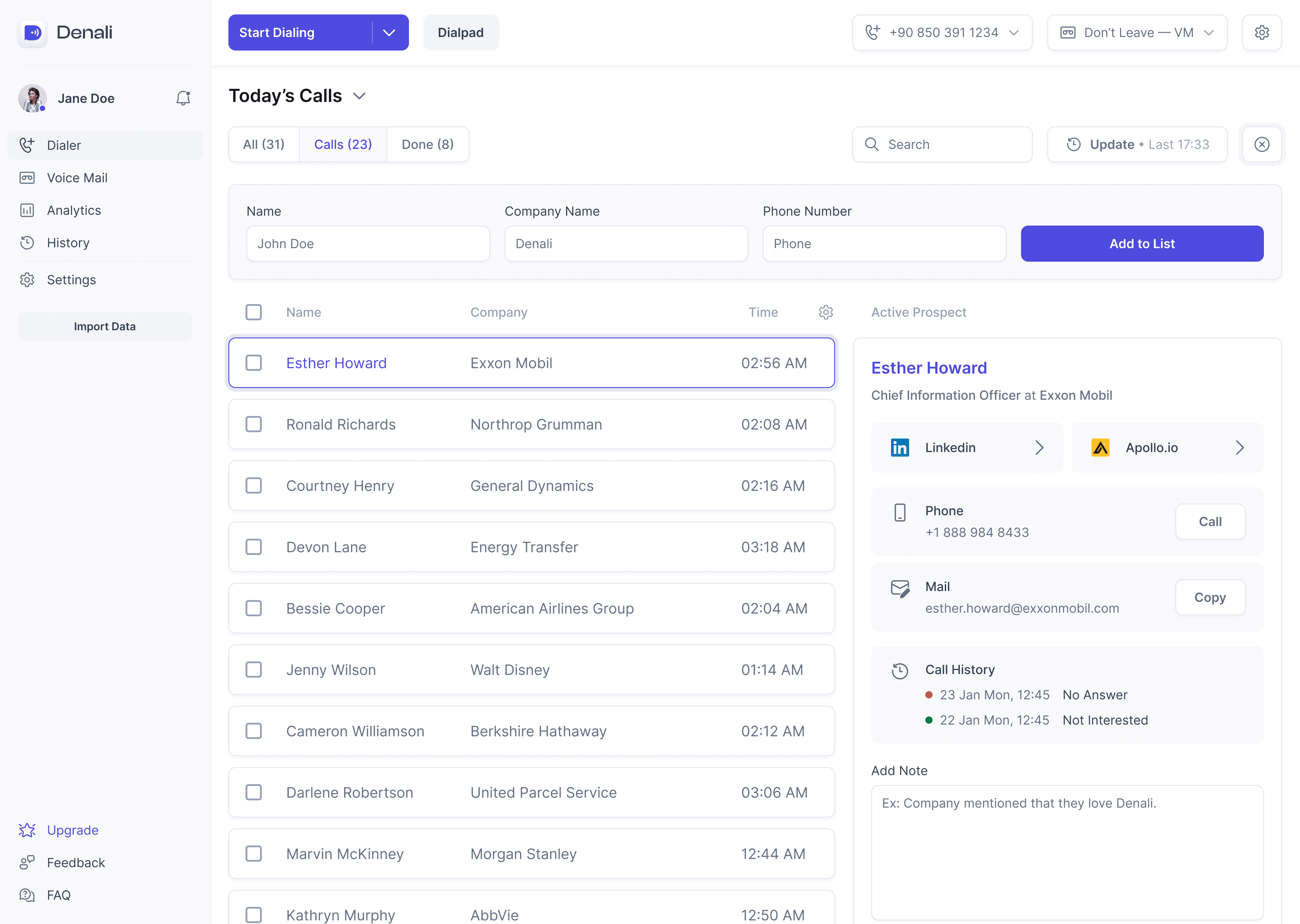Screen dimensions: 1300x924
Task: Open Voice Mail in the sidebar
Action: pyautogui.click(x=105, y=178)
